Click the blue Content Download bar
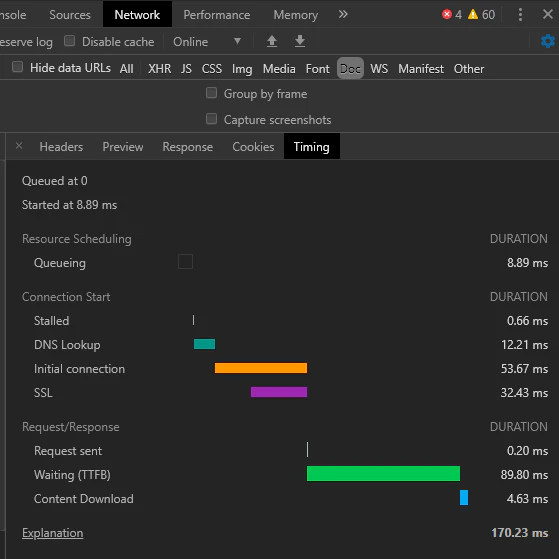The image size is (559, 559). 464,497
